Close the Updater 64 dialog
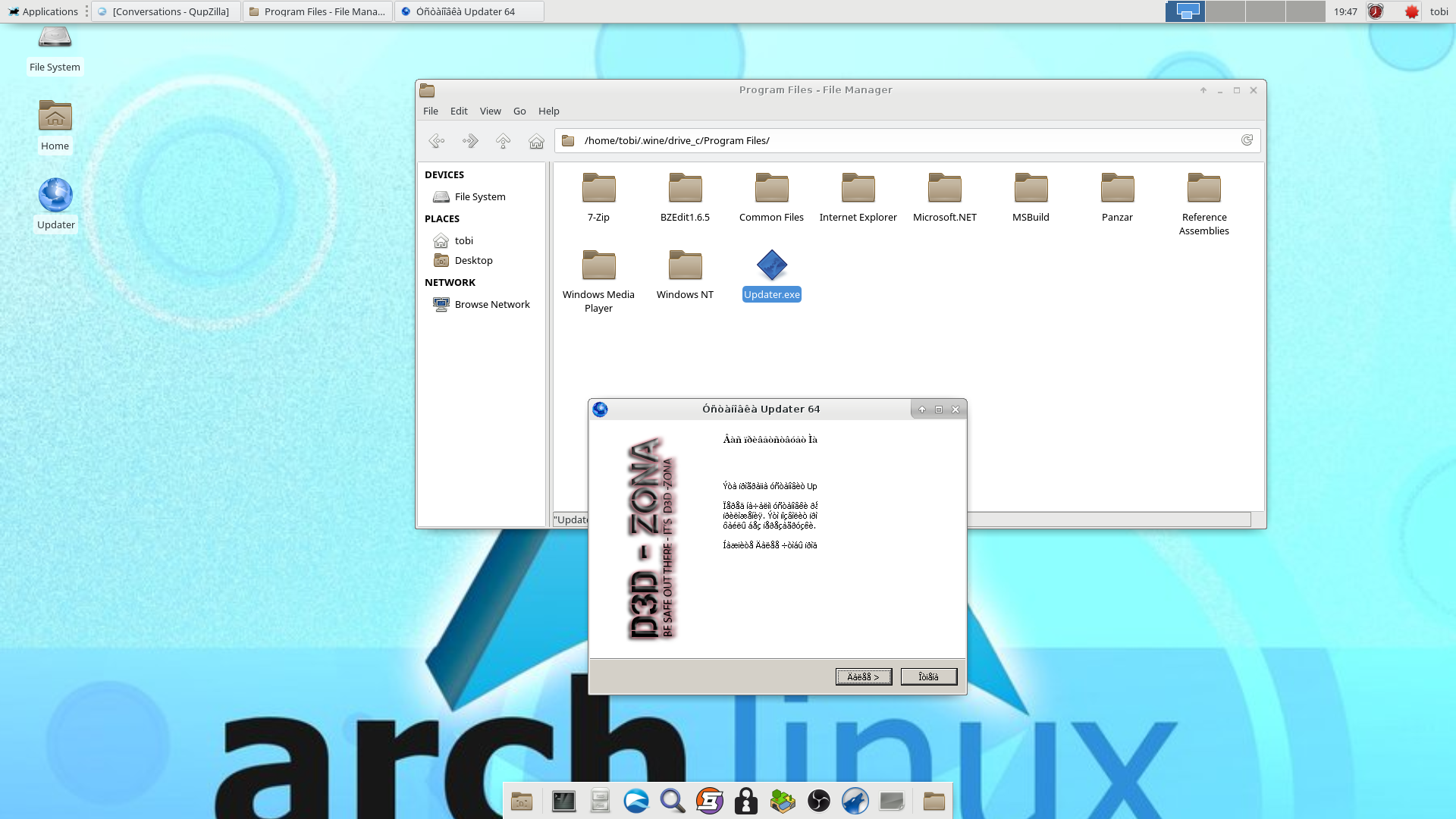The image size is (1456, 819). tap(955, 409)
